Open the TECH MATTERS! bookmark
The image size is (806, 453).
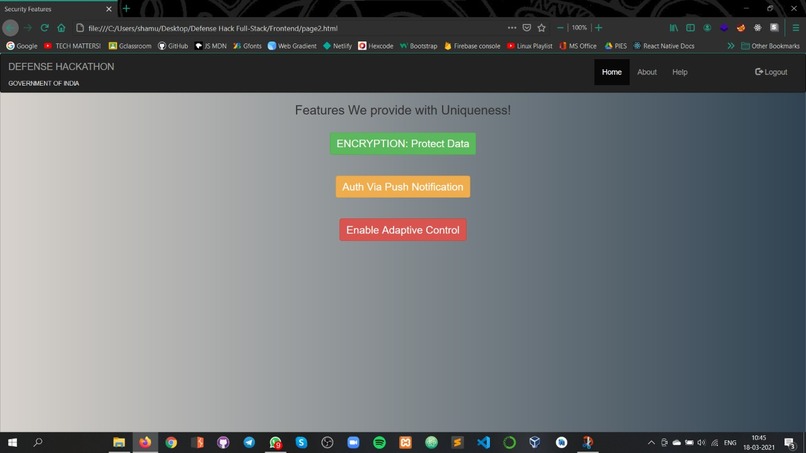[x=72, y=46]
